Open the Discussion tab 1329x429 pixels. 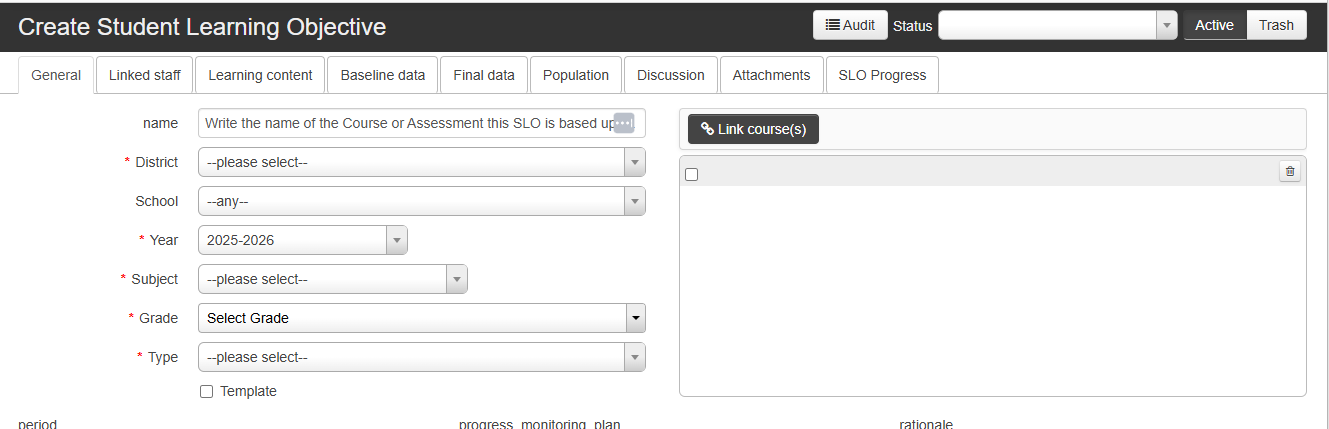coord(671,75)
